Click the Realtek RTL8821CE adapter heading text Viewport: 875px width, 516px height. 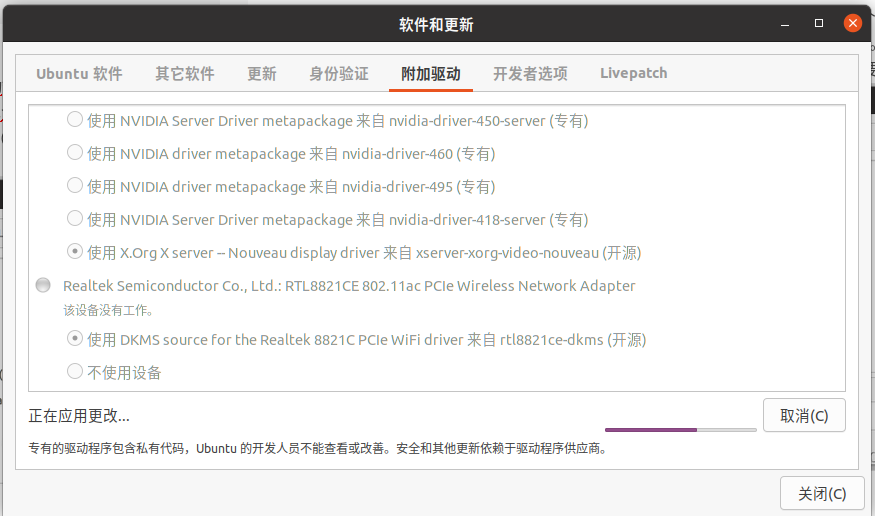coord(349,286)
